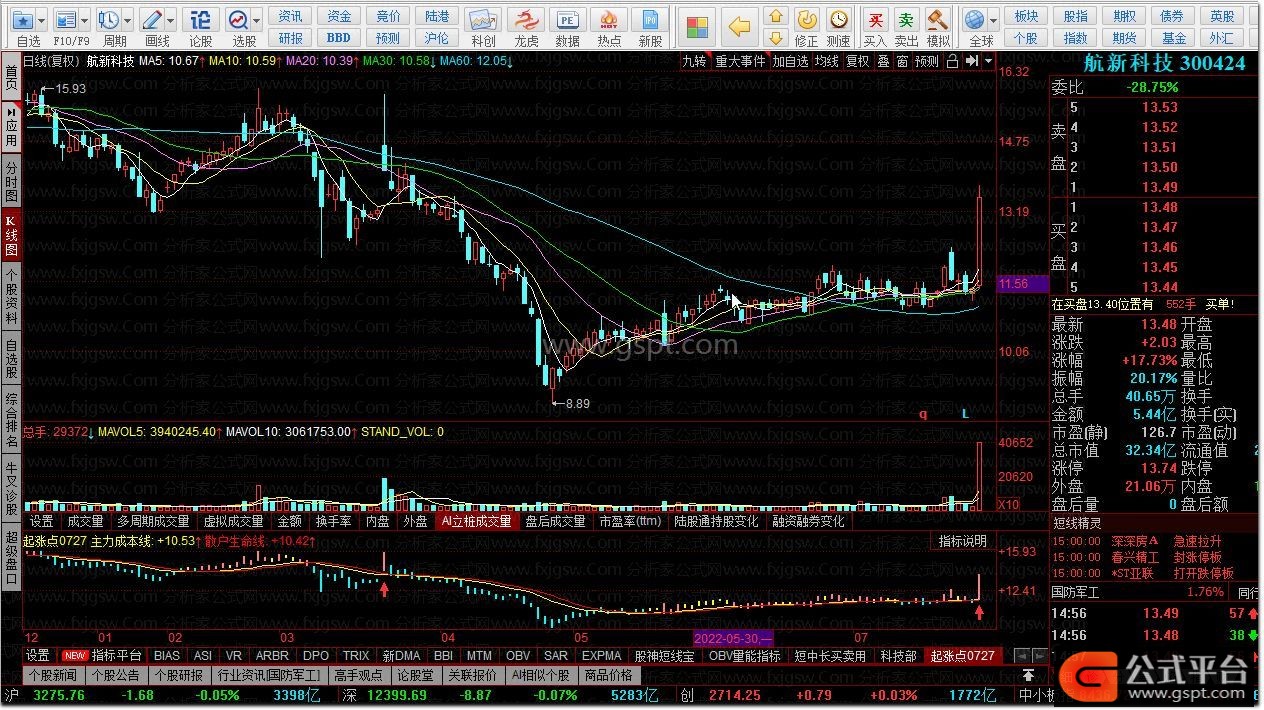Image resolution: width=1264 pixels, height=710 pixels.
Task: Click the 板块 sector button
Action: click(1026, 16)
